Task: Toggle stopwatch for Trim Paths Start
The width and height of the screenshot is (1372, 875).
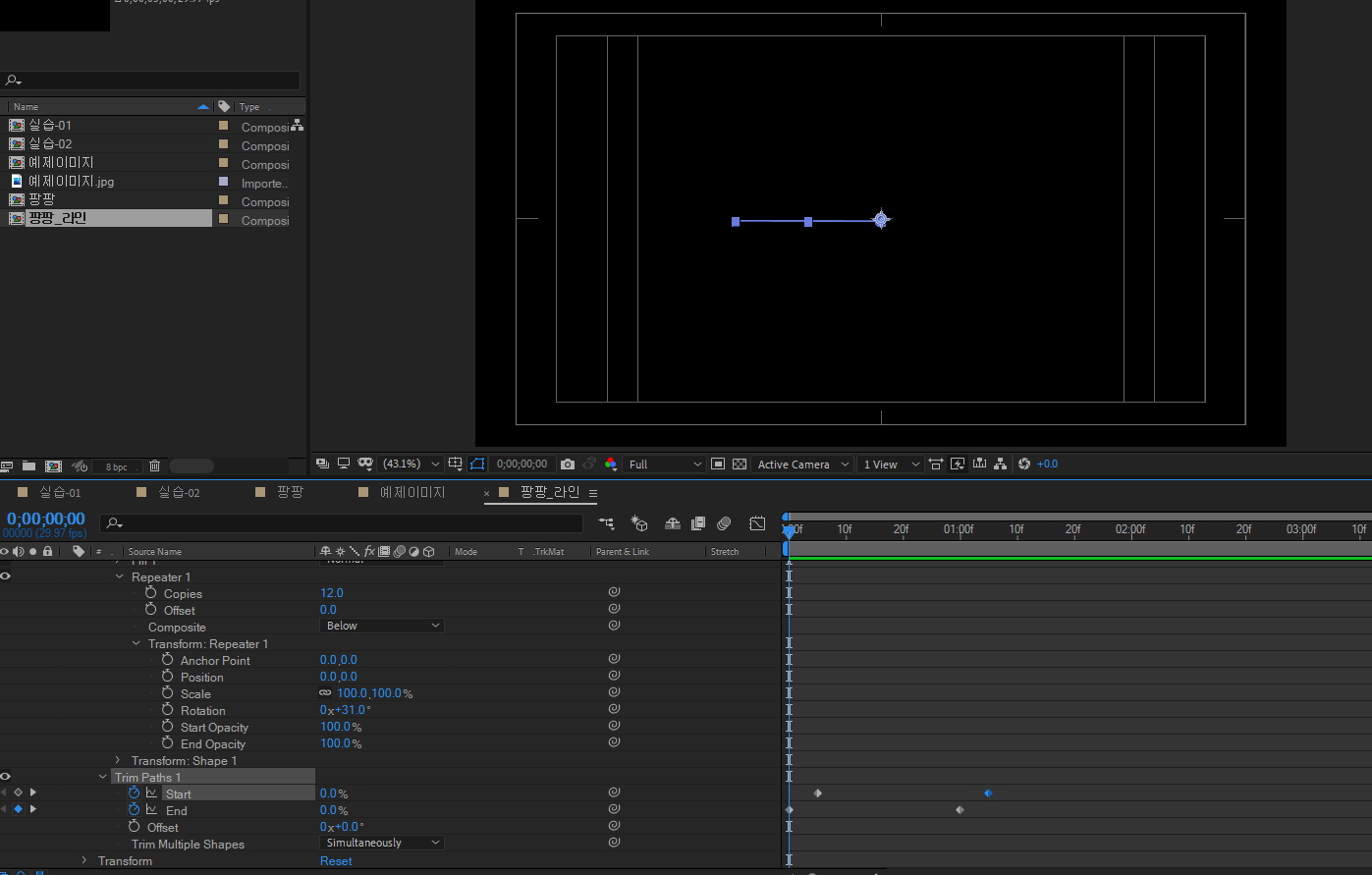Action: pos(135,793)
